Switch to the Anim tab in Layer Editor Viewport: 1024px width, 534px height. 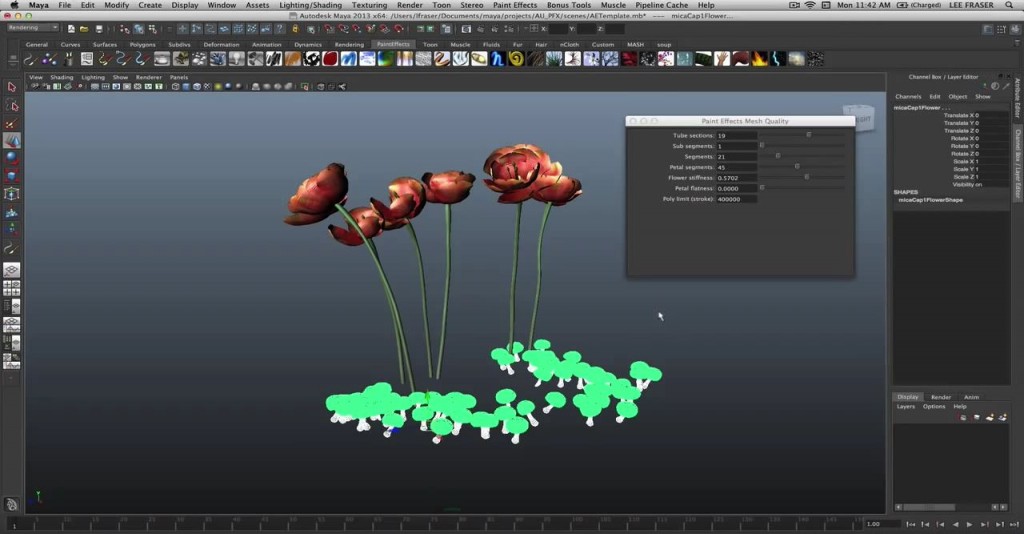(x=972, y=397)
